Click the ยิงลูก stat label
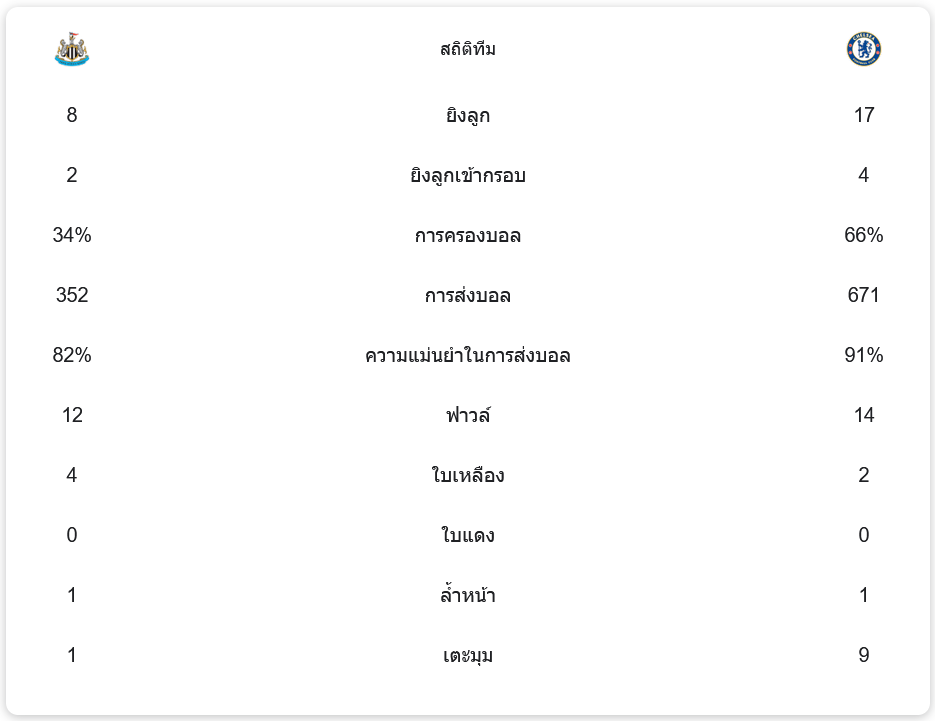Image resolution: width=935 pixels, height=721 pixels. 468,115
